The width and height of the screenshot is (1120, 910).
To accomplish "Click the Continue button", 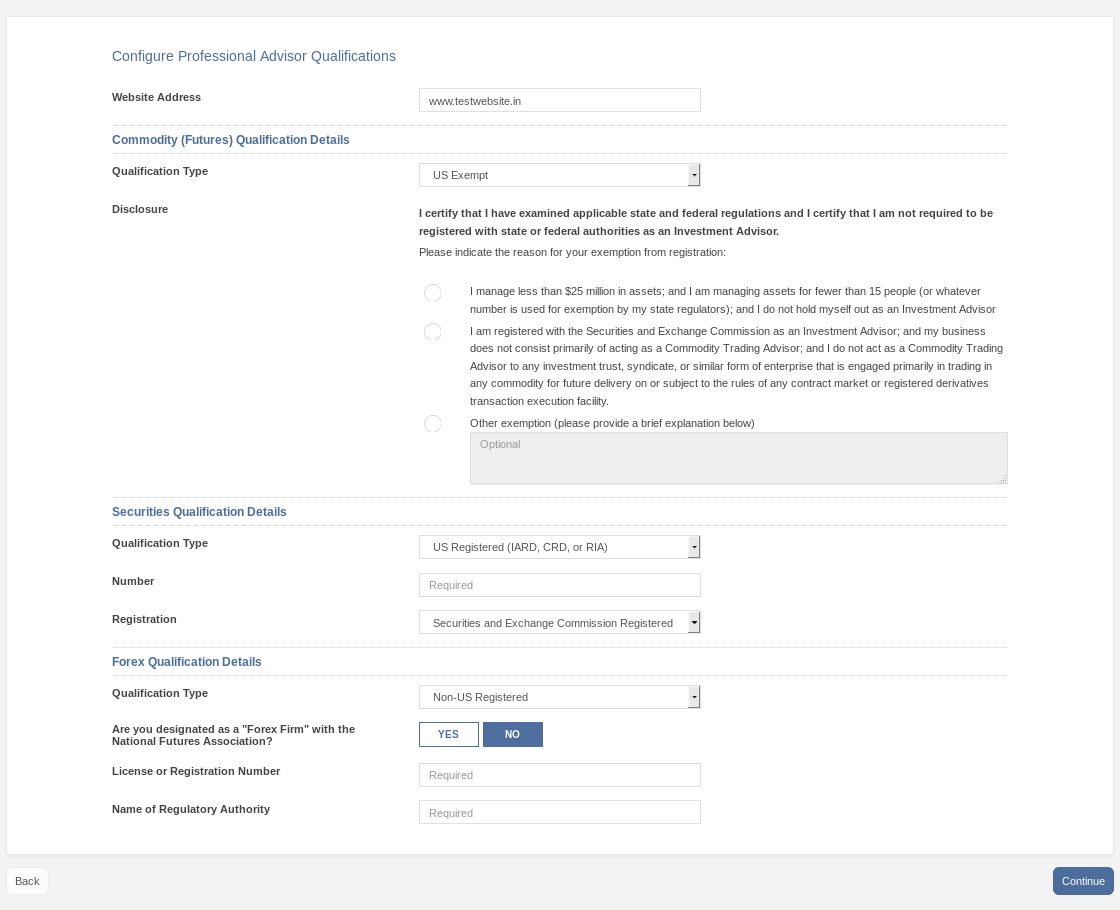I will pyautogui.click(x=1083, y=881).
